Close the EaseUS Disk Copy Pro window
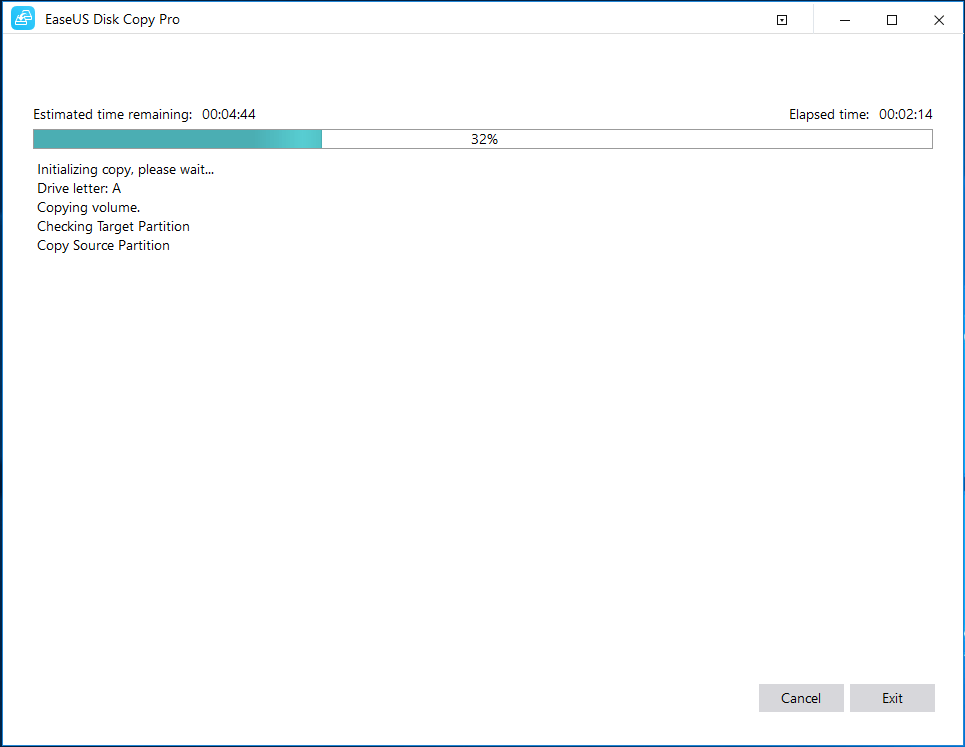This screenshot has width=965, height=747. tap(939, 20)
